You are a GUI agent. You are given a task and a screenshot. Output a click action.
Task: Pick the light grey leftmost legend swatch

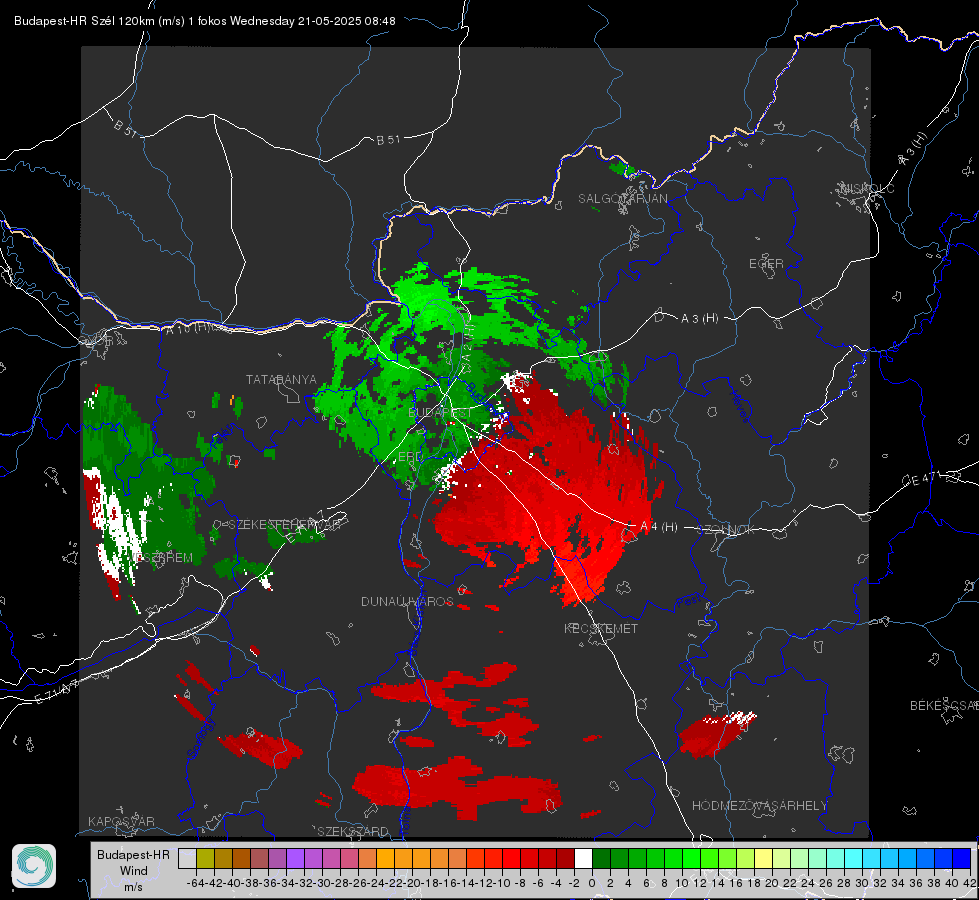tap(187, 858)
